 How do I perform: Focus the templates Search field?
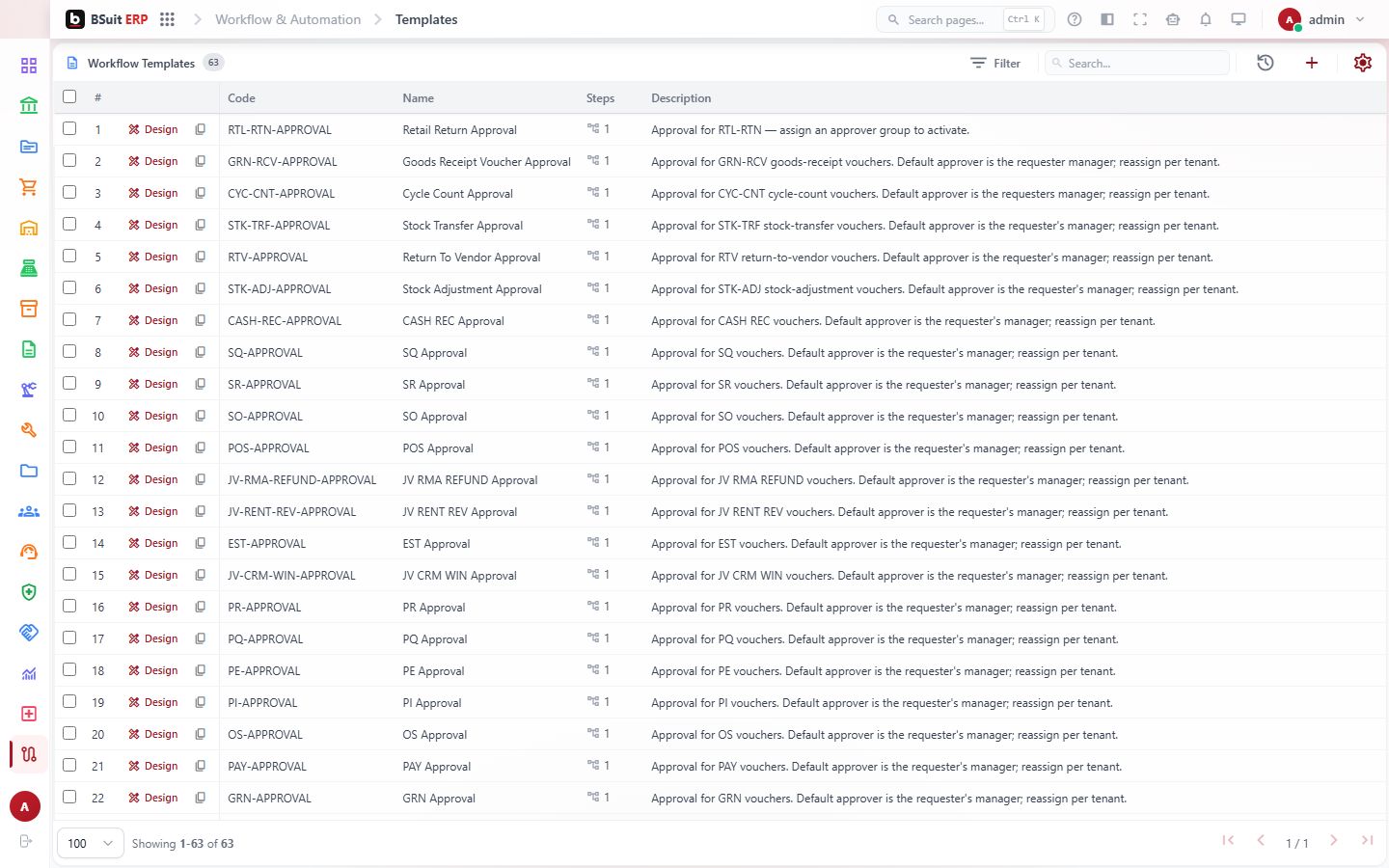click(x=1137, y=63)
